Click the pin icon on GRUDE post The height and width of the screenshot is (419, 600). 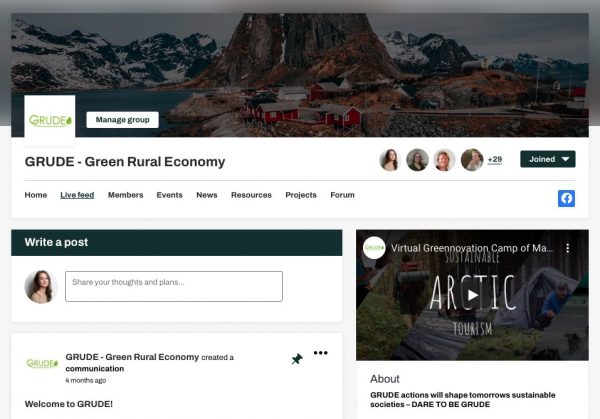click(297, 359)
